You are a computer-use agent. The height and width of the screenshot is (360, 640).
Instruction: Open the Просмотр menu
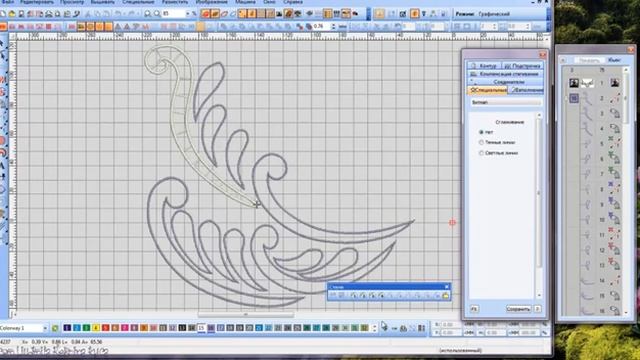pos(72,2)
